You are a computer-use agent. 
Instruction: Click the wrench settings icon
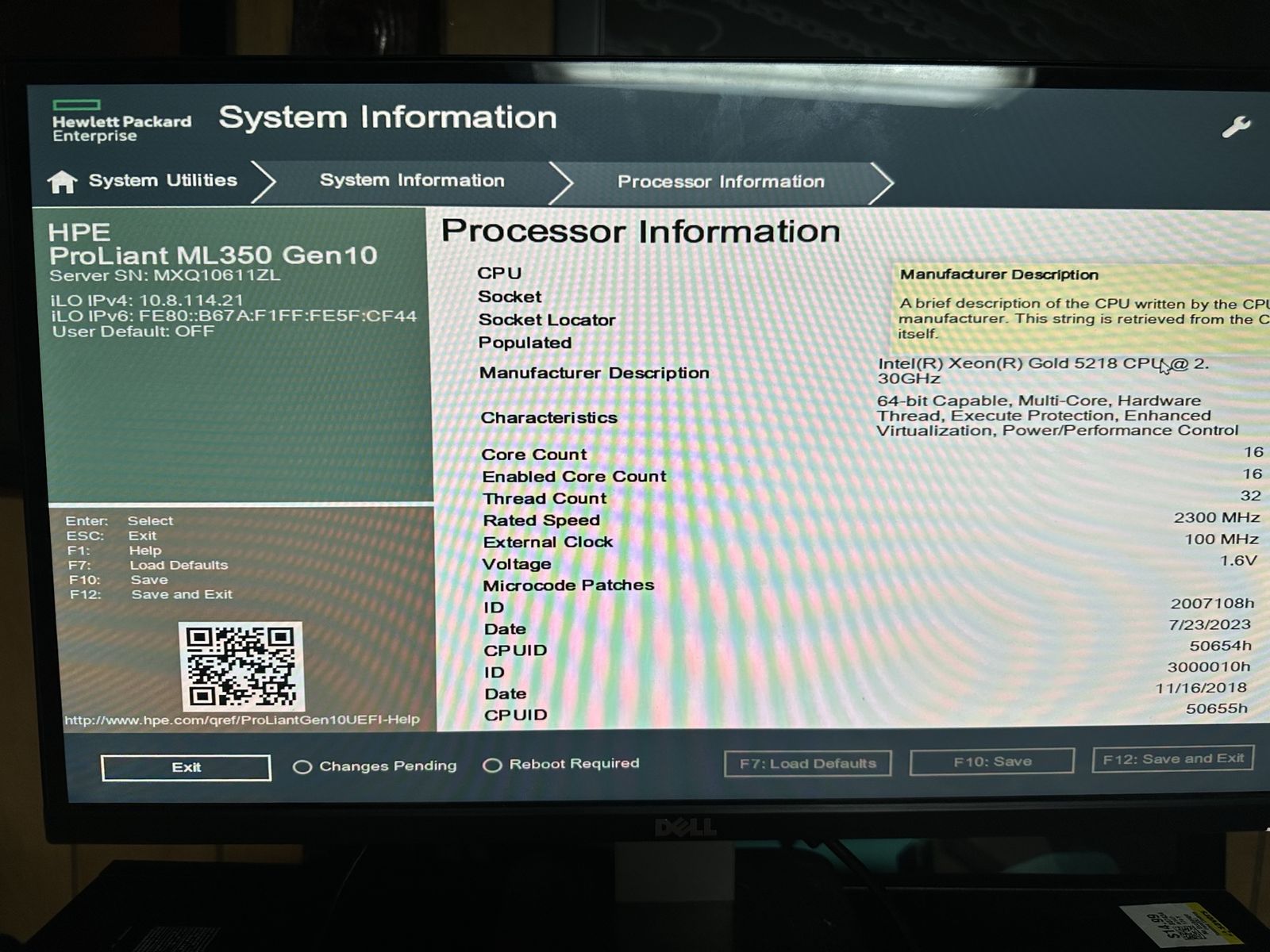pos(1235,127)
